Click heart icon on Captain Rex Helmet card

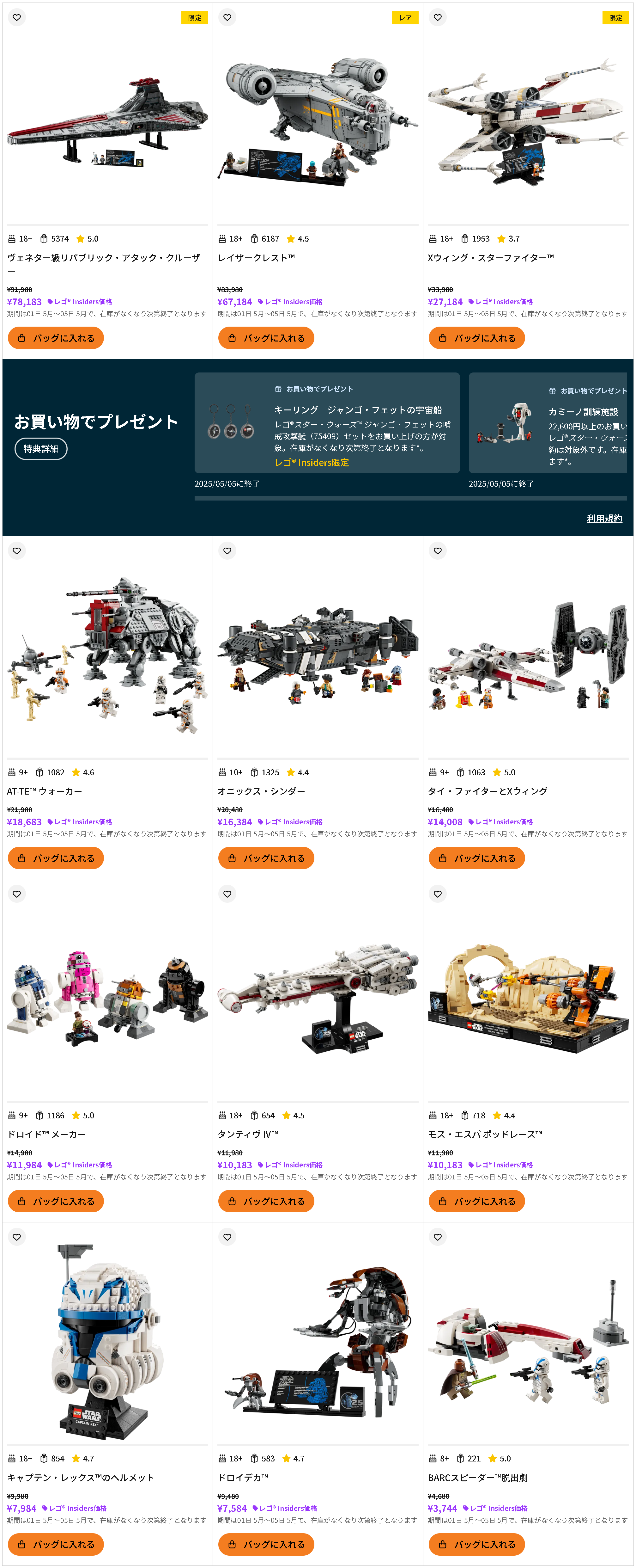click(x=17, y=1238)
